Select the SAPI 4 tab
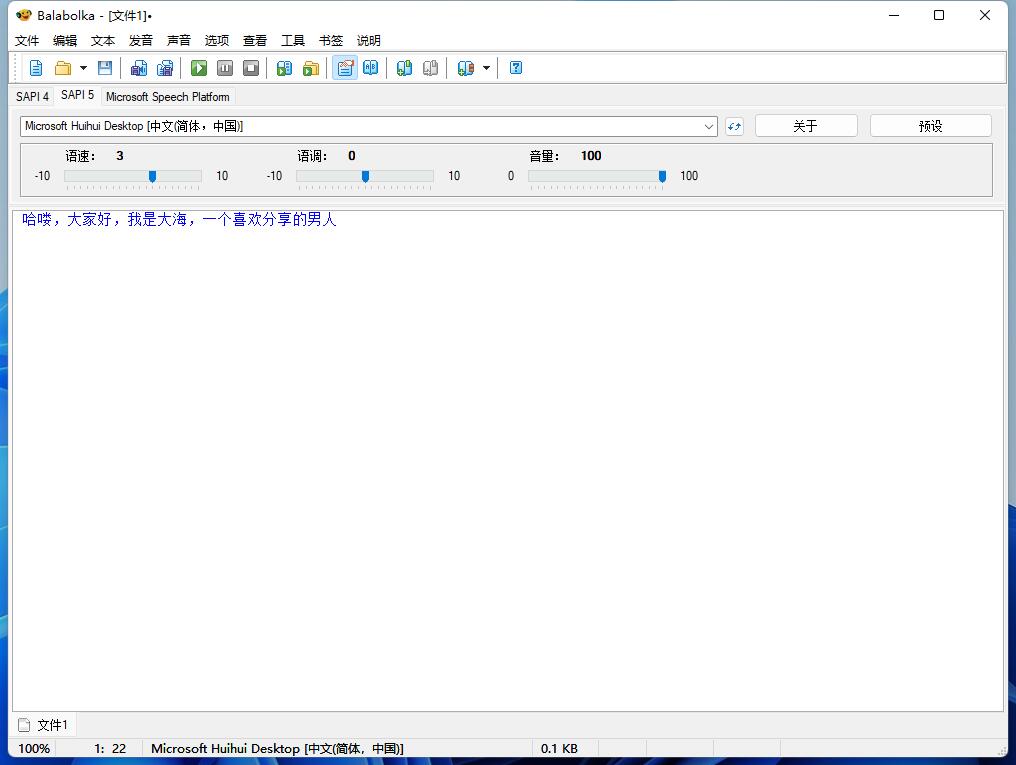Screen dimensions: 1016x765 (x=32, y=97)
